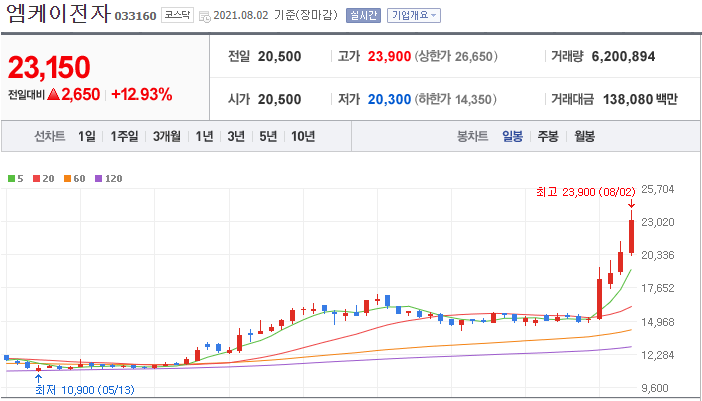702x401 pixels.
Task: Show the 10년 line chart
Action: [x=303, y=137]
